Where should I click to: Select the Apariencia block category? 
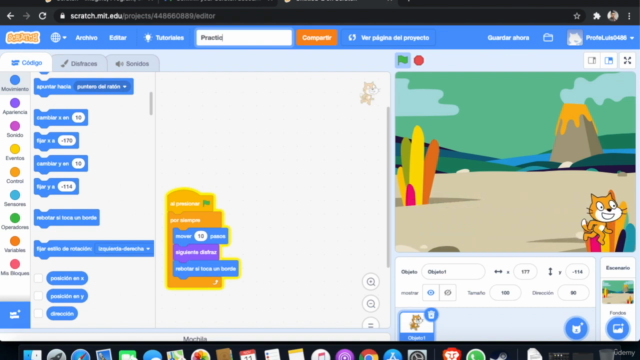[x=15, y=106]
